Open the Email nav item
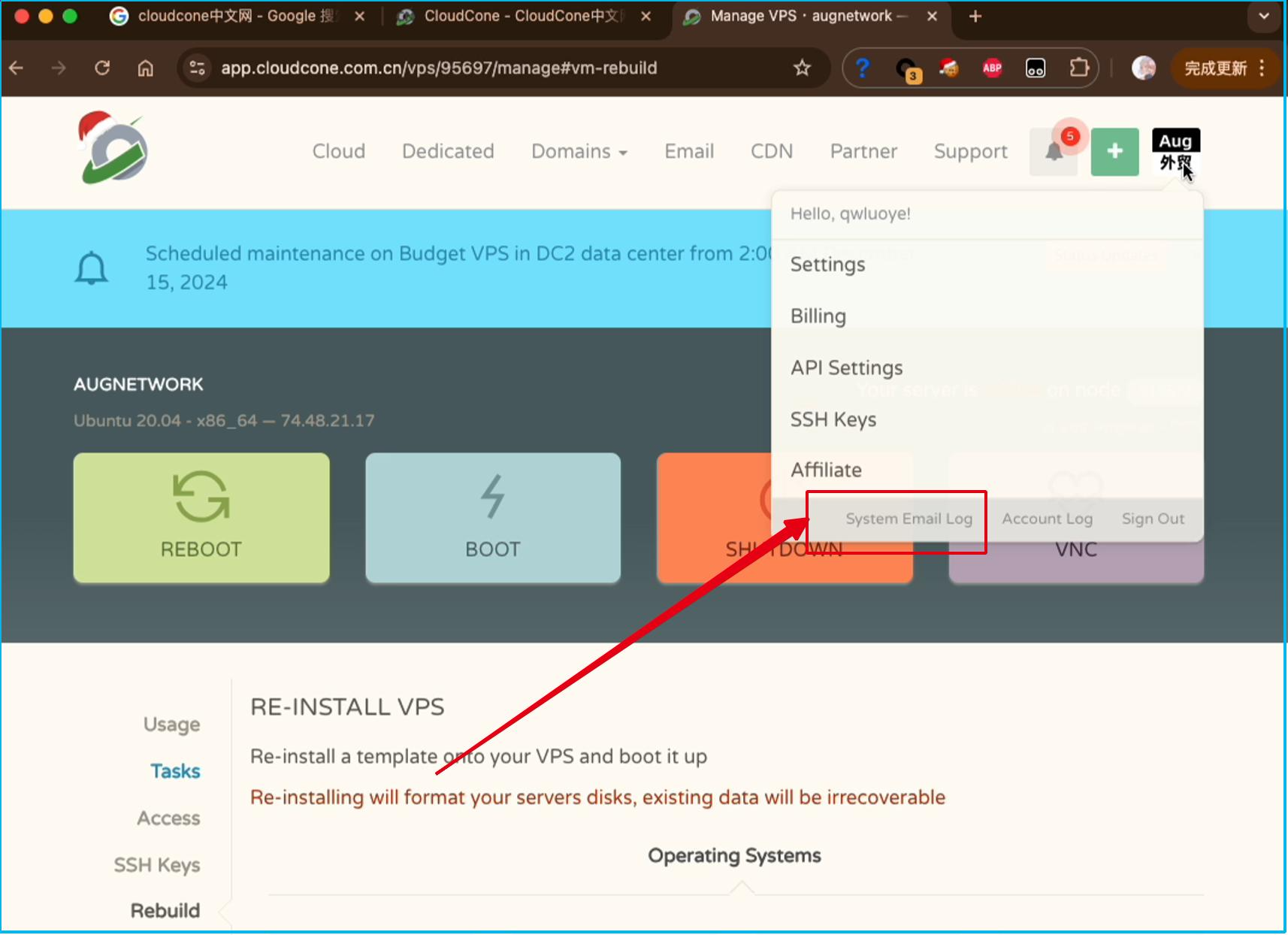This screenshot has width=1288, height=935. point(689,151)
